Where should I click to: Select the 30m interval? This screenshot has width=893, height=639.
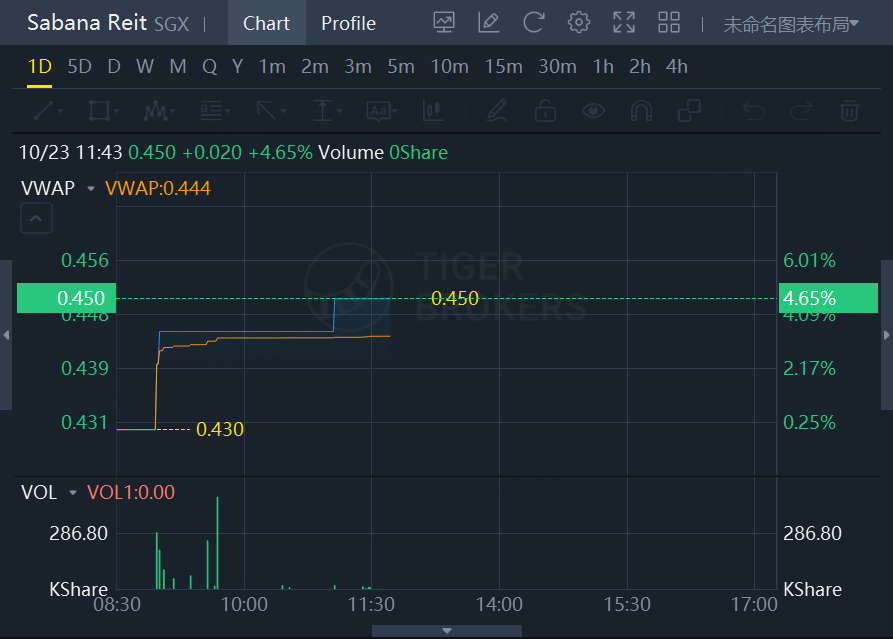pyautogui.click(x=558, y=67)
